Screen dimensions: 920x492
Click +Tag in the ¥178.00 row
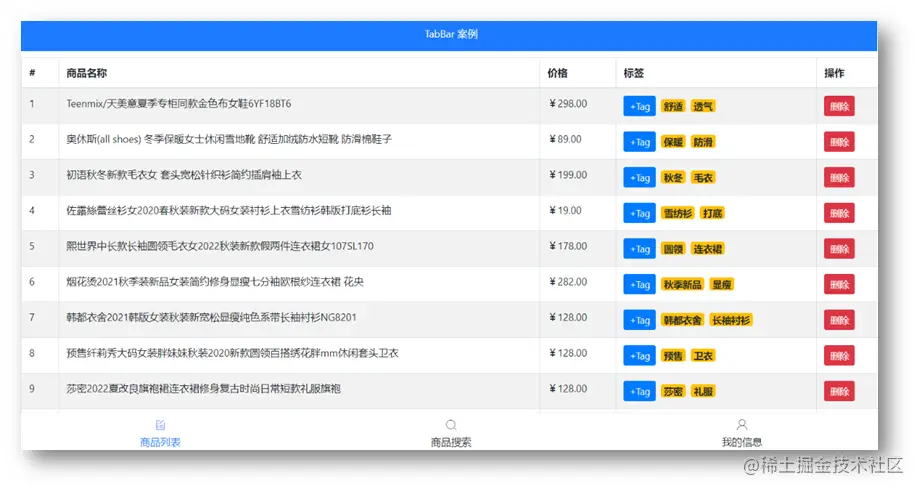pos(640,249)
